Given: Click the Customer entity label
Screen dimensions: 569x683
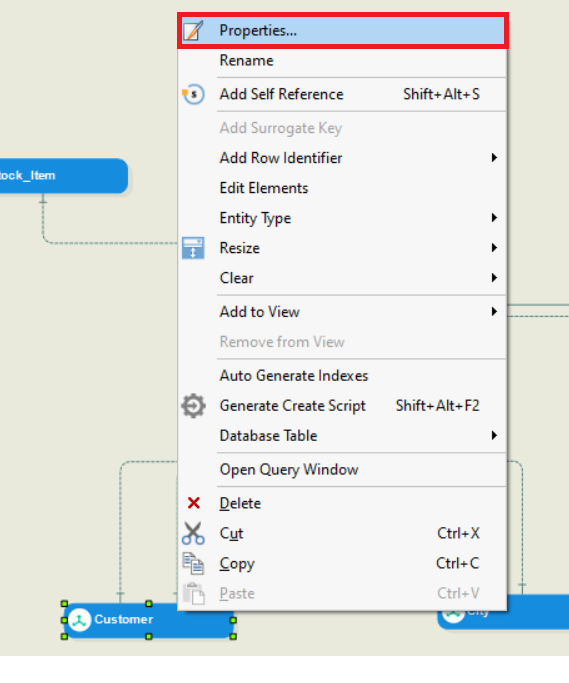Looking at the screenshot, I should pos(124,619).
